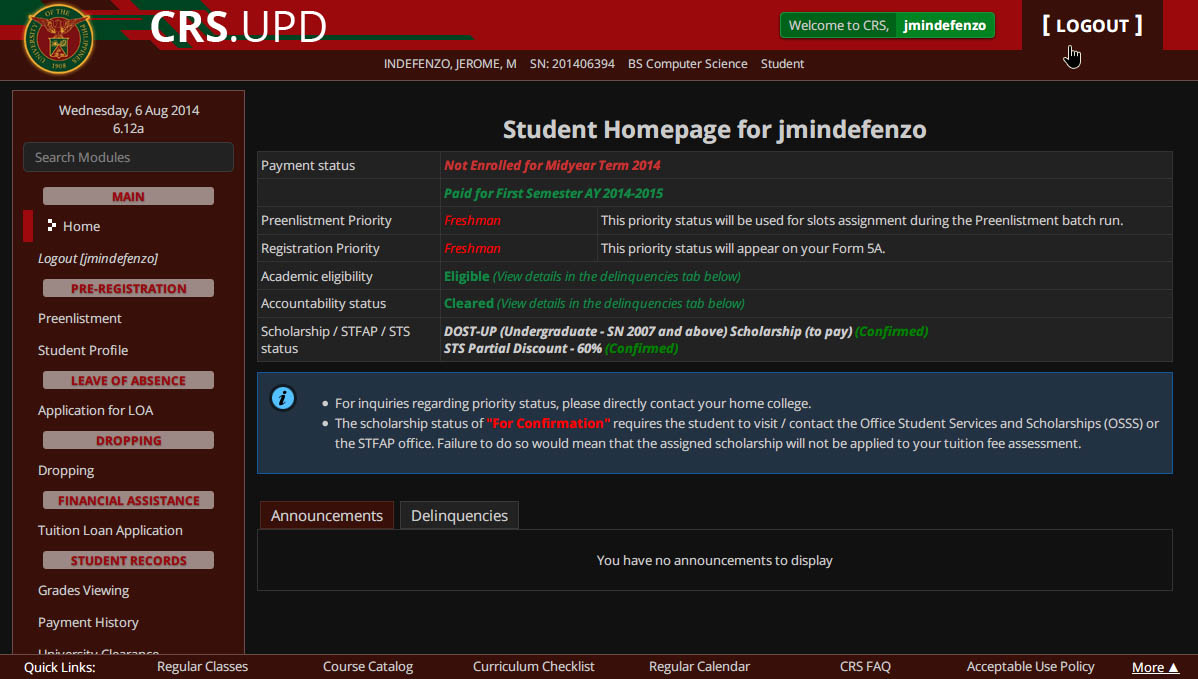Click the 'SN: 201406394' student number
This screenshot has height=679, width=1198.
pyautogui.click(x=572, y=63)
